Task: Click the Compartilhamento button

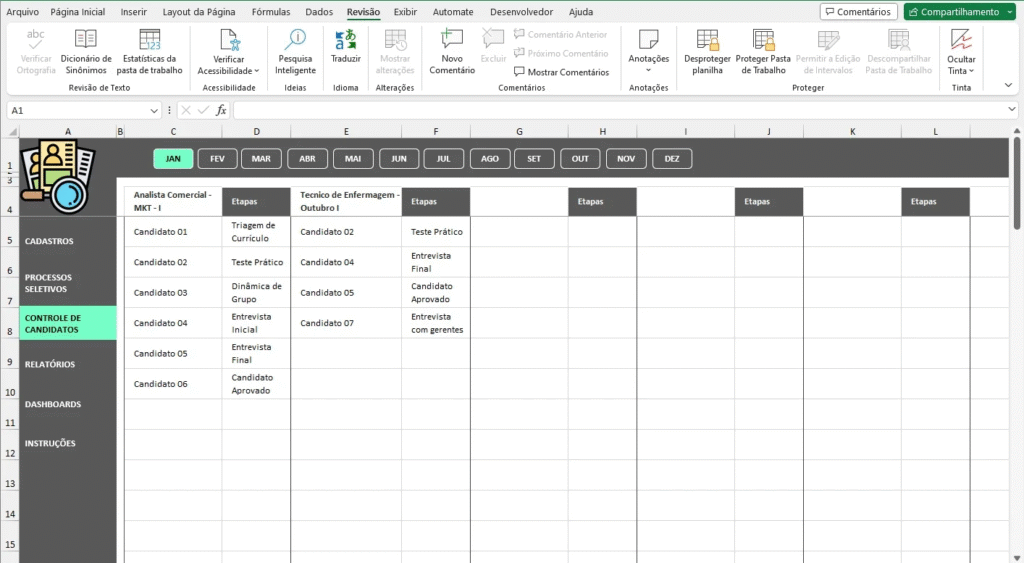Action: 960,12
